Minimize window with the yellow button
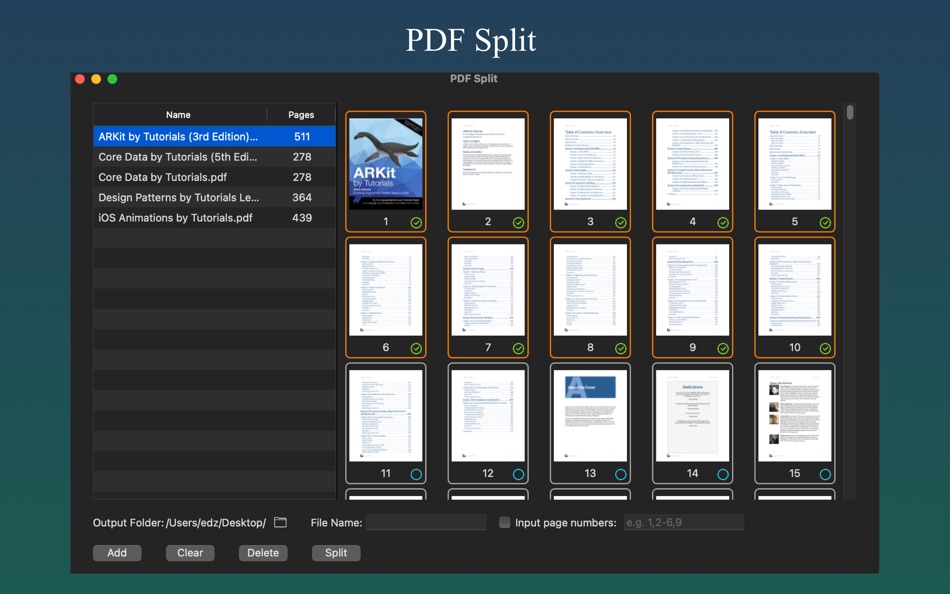 [x=96, y=79]
